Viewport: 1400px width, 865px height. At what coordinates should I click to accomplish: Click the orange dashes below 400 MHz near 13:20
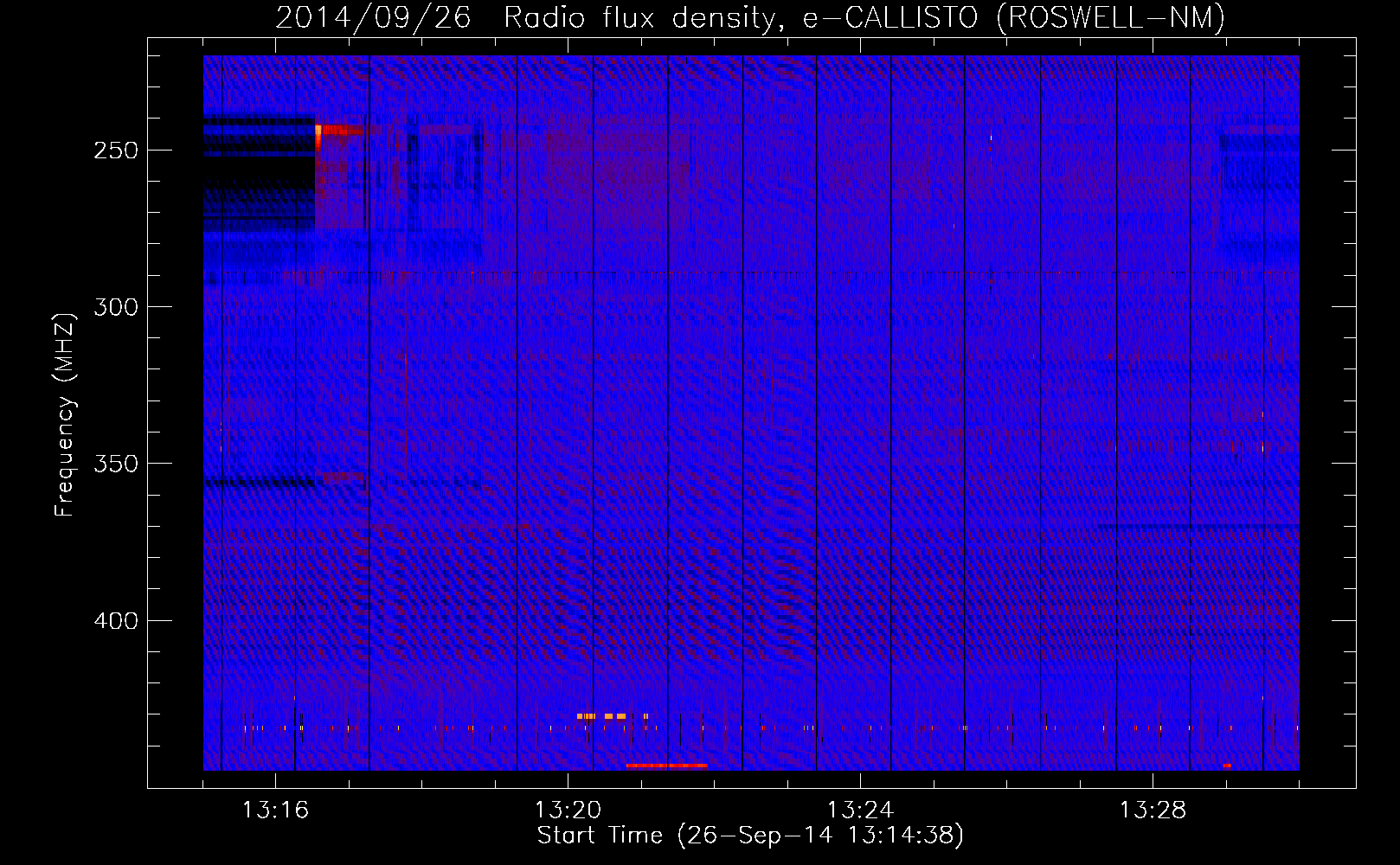click(612, 716)
